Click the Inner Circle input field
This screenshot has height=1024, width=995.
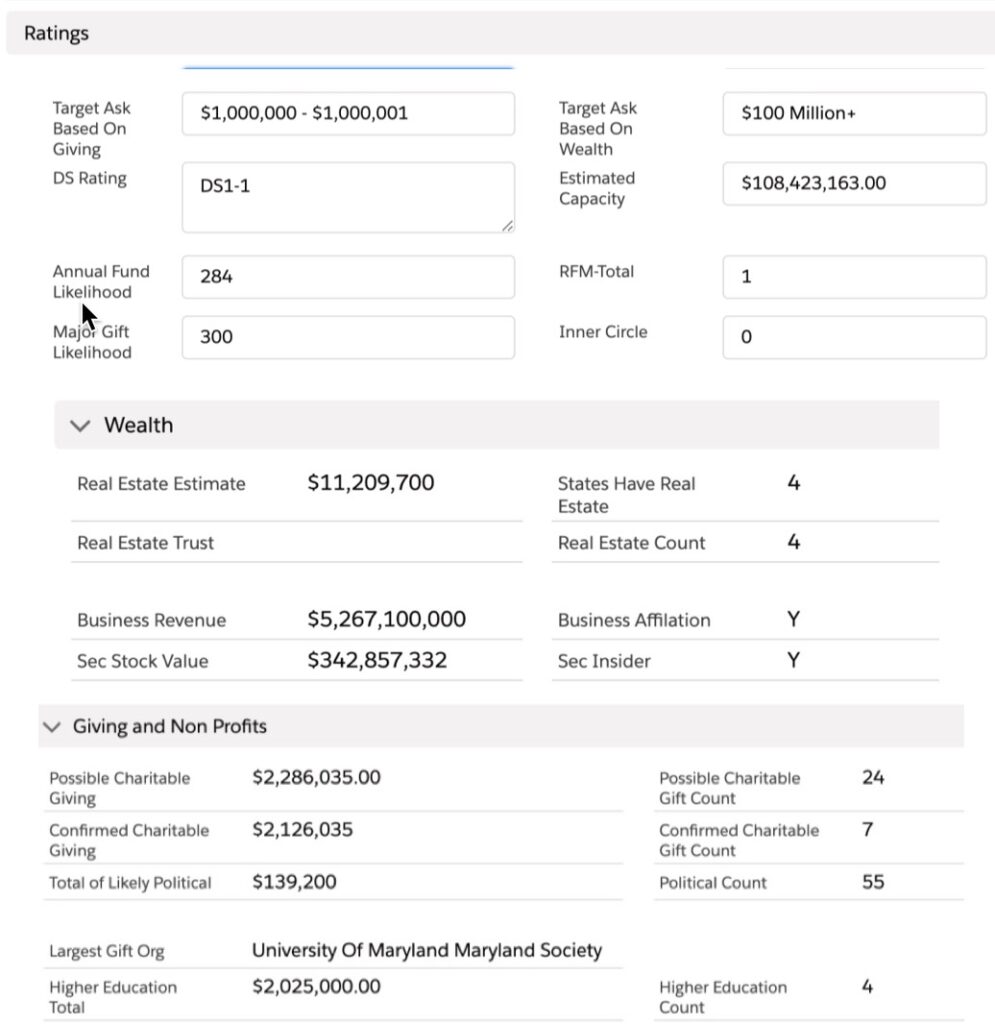[853, 338]
